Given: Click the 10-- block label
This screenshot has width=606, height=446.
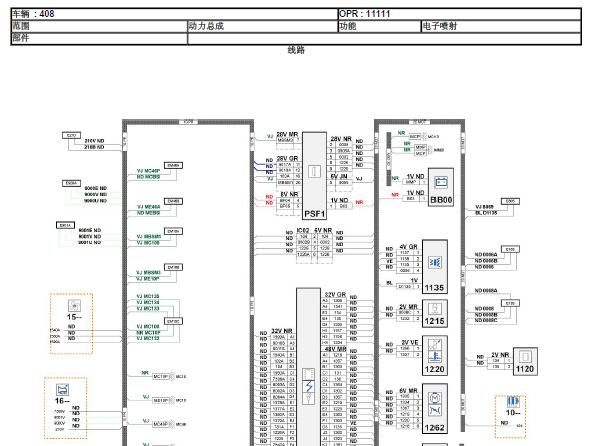Looking at the screenshot, I should coord(513,413).
